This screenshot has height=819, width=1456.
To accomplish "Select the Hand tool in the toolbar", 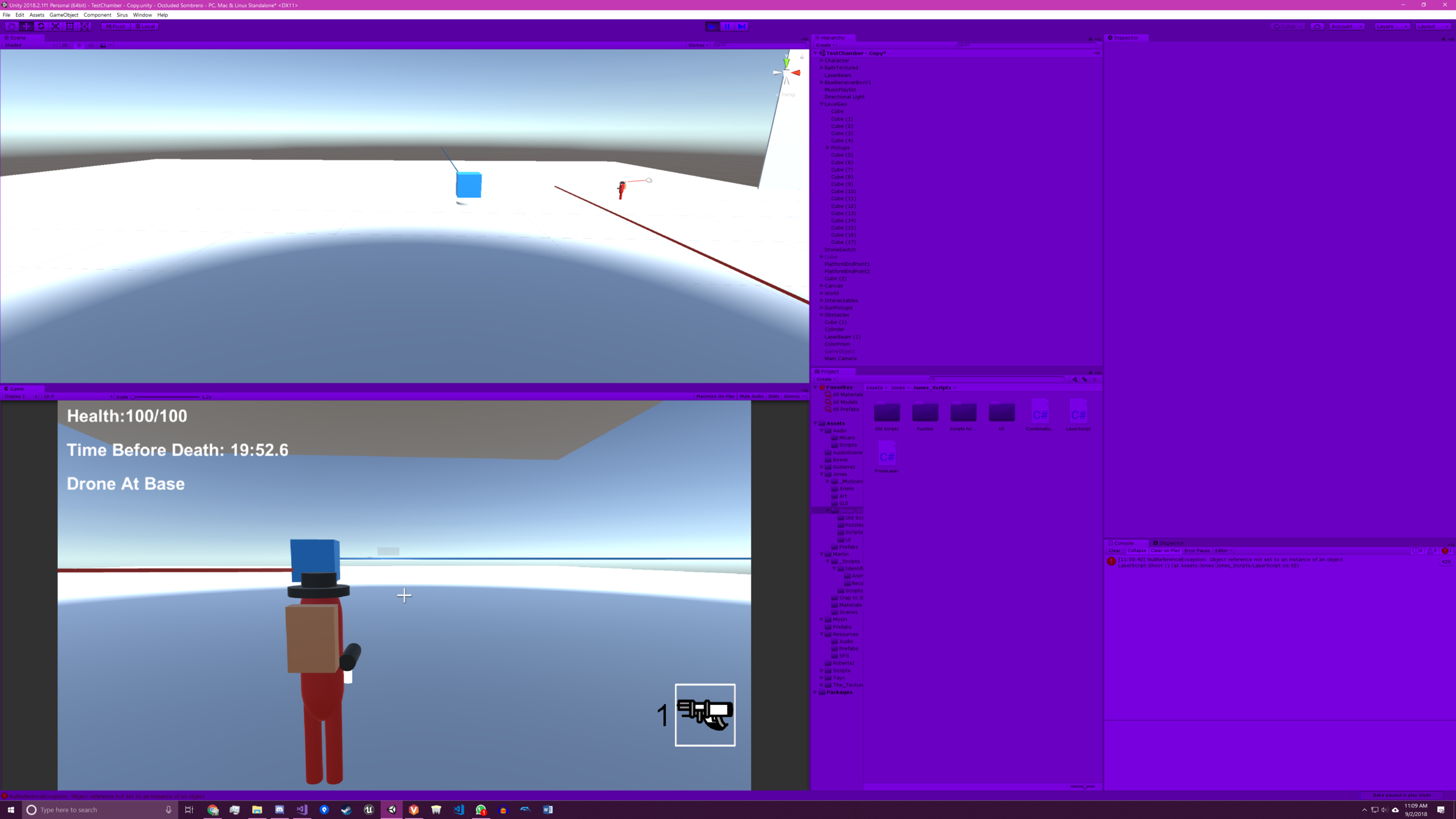I will (x=11, y=26).
